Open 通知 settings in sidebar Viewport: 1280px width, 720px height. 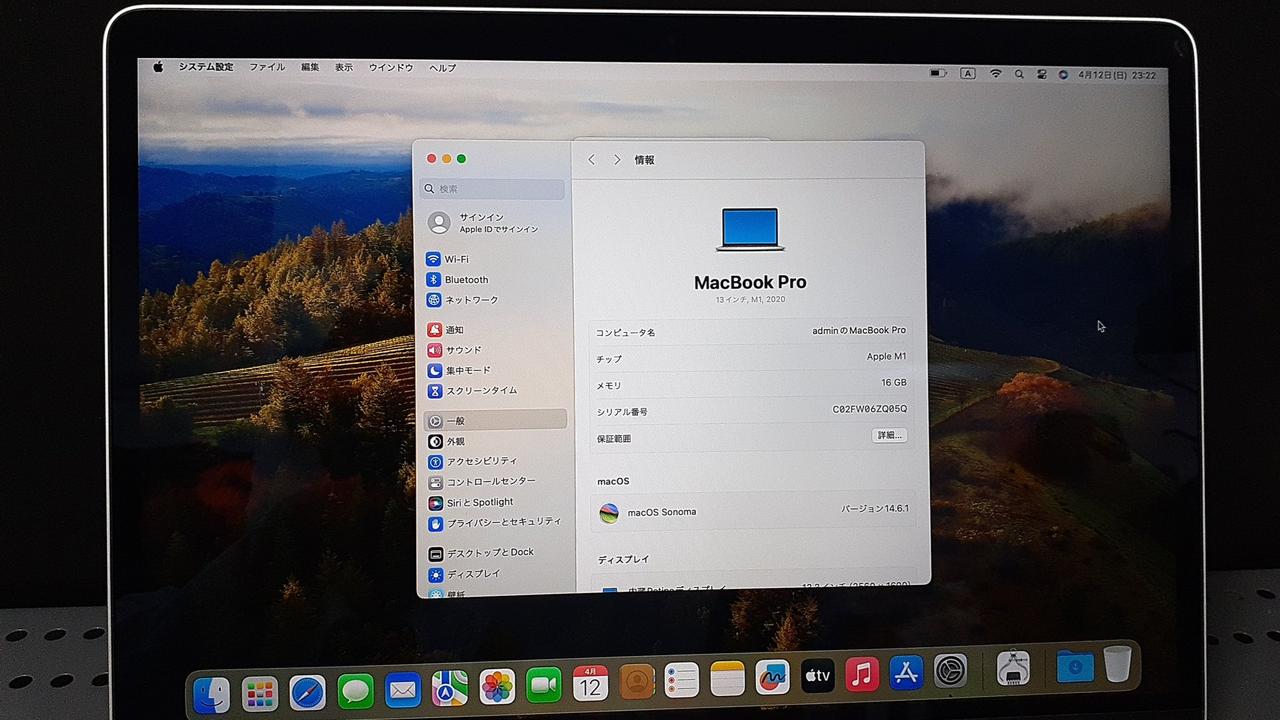[x=454, y=330]
